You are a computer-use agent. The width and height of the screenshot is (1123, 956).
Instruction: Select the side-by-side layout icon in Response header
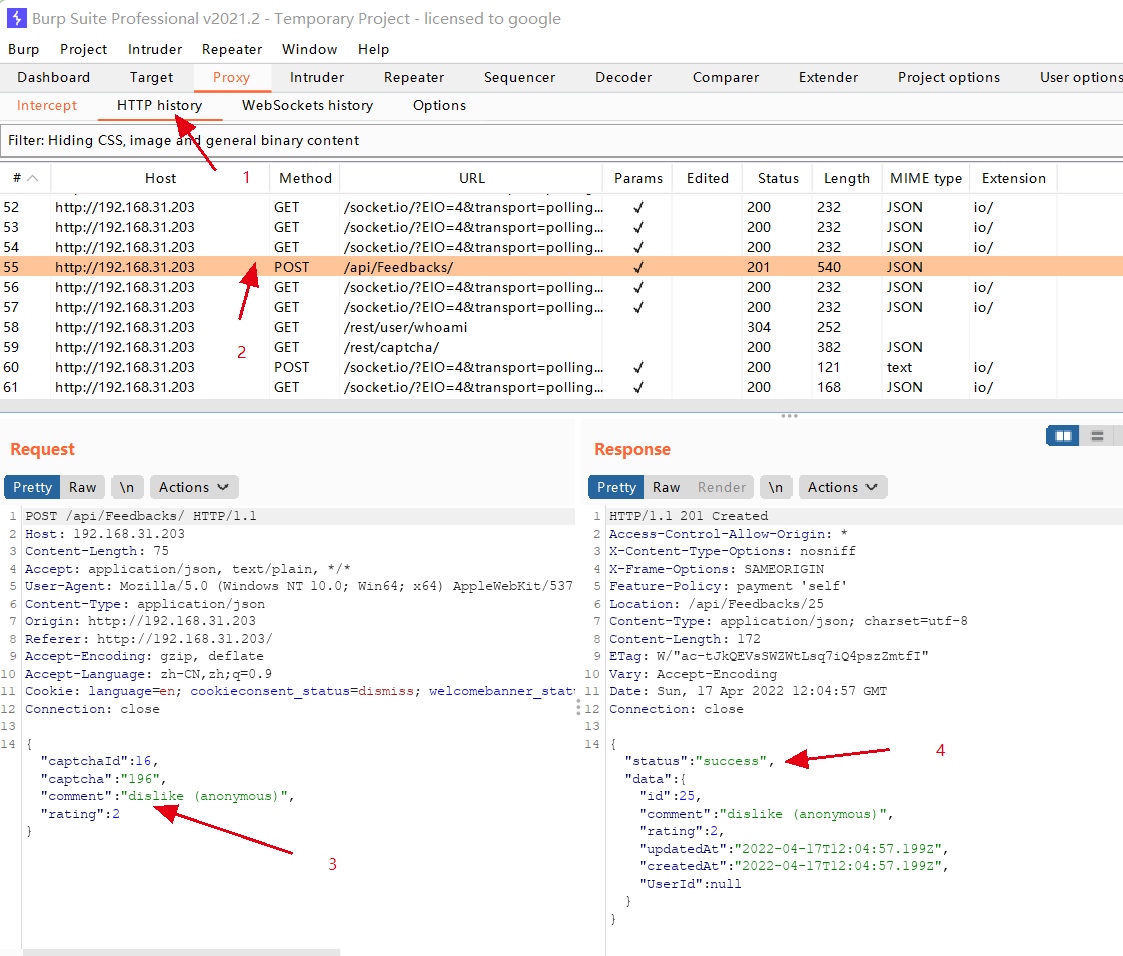[1062, 435]
